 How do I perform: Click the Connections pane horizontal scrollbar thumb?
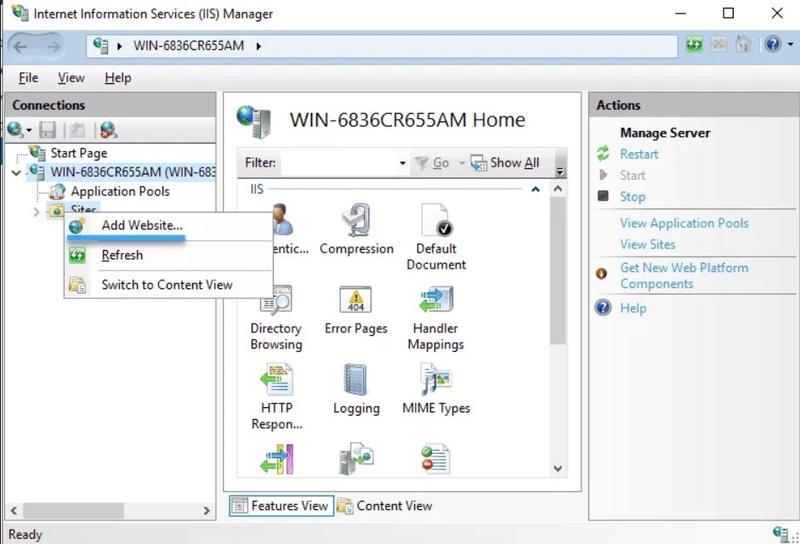73,510
